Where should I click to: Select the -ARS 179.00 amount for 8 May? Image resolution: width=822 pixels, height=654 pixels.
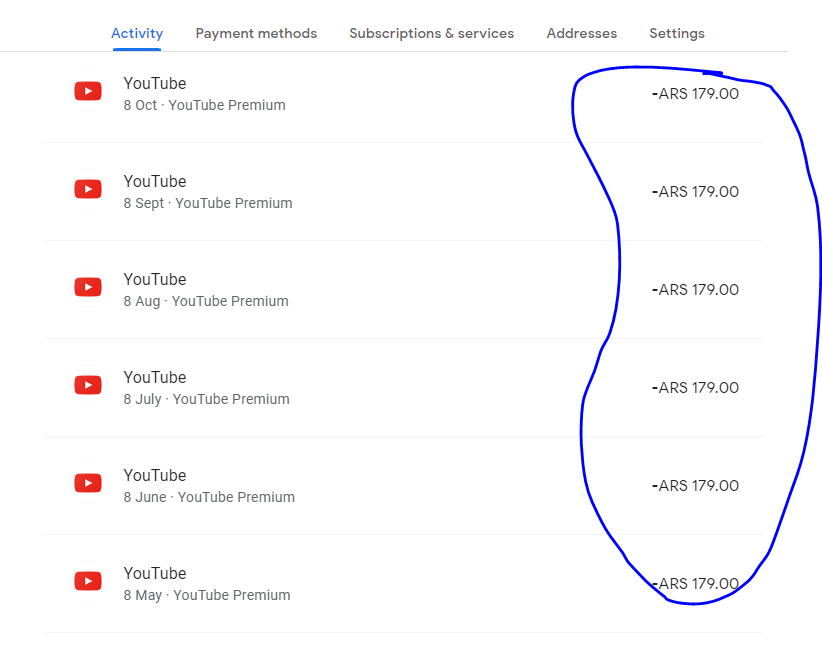pyautogui.click(x=695, y=584)
